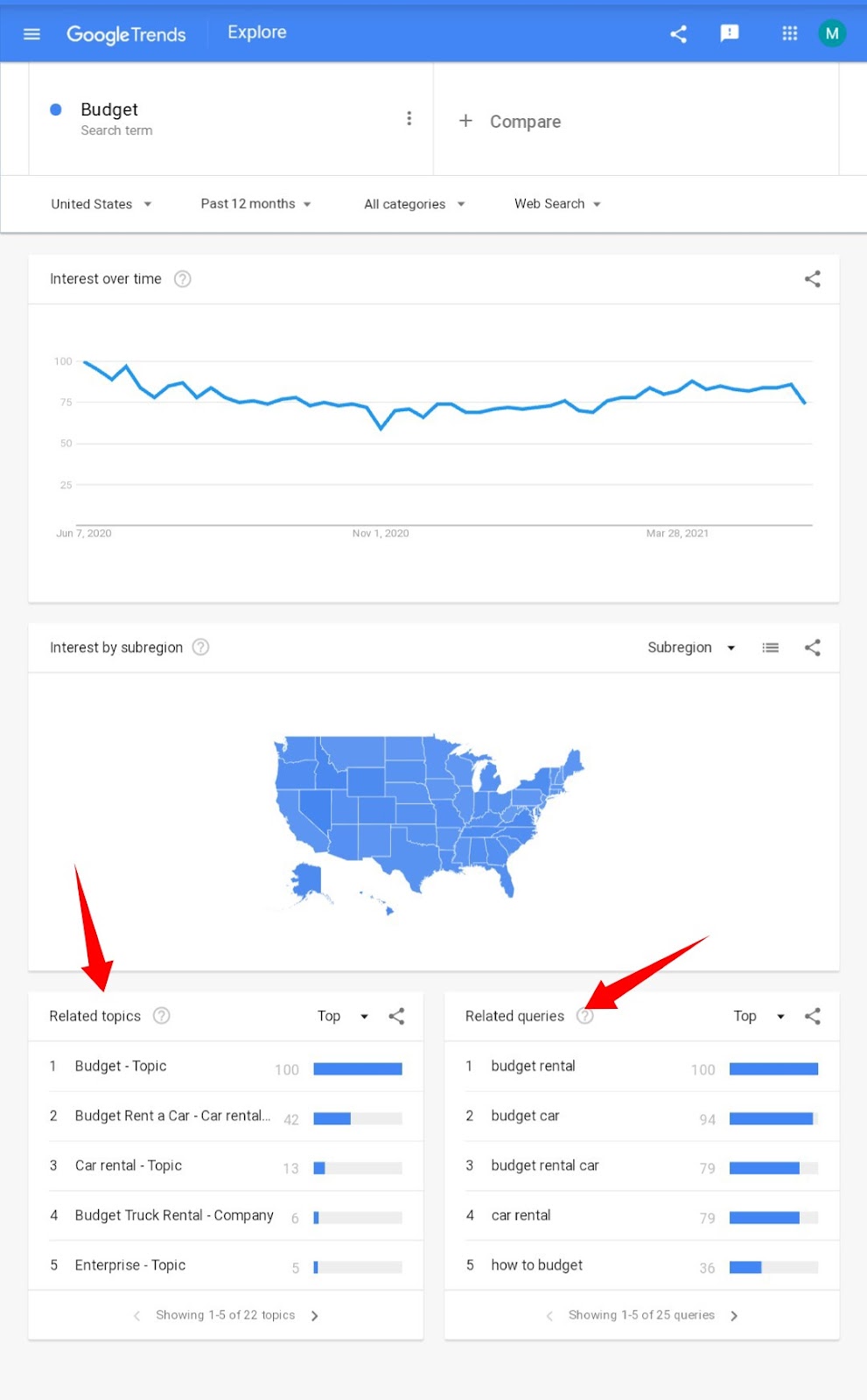Click Explore in the header
Image resolution: width=867 pixels, height=1400 pixels.
click(x=256, y=32)
